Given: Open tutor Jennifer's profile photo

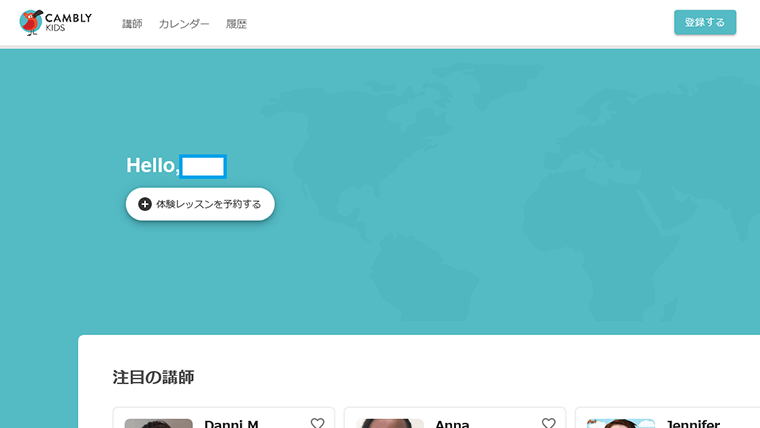Looking at the screenshot, I should [621, 424].
